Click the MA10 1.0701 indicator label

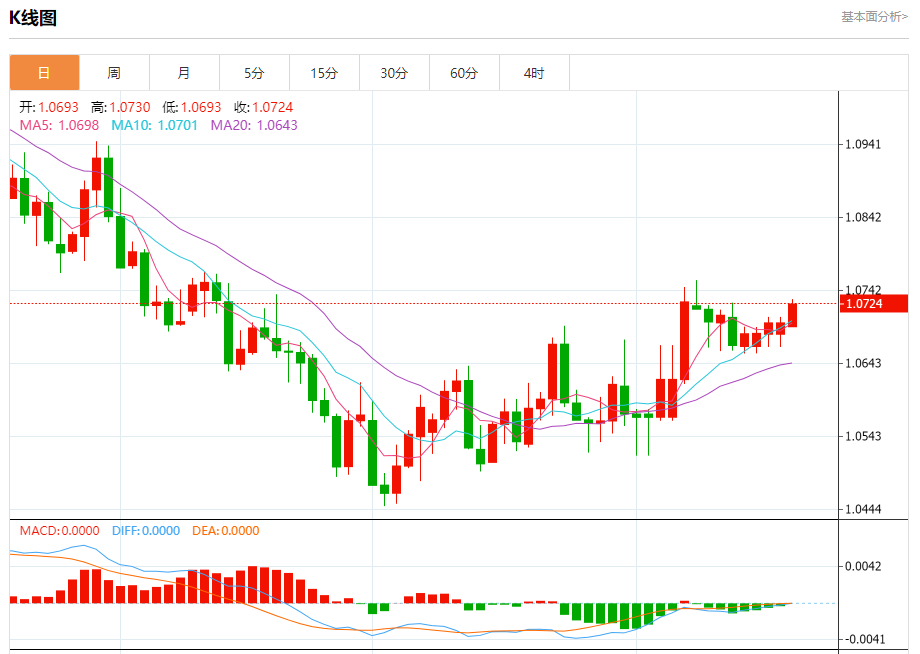pyautogui.click(x=154, y=126)
